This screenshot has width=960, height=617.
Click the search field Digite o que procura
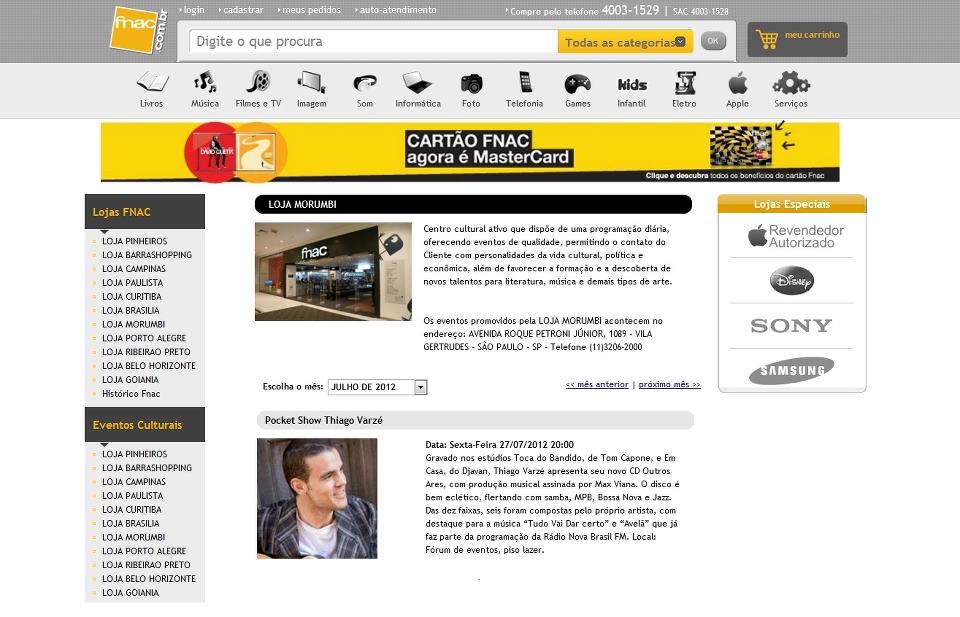373,42
